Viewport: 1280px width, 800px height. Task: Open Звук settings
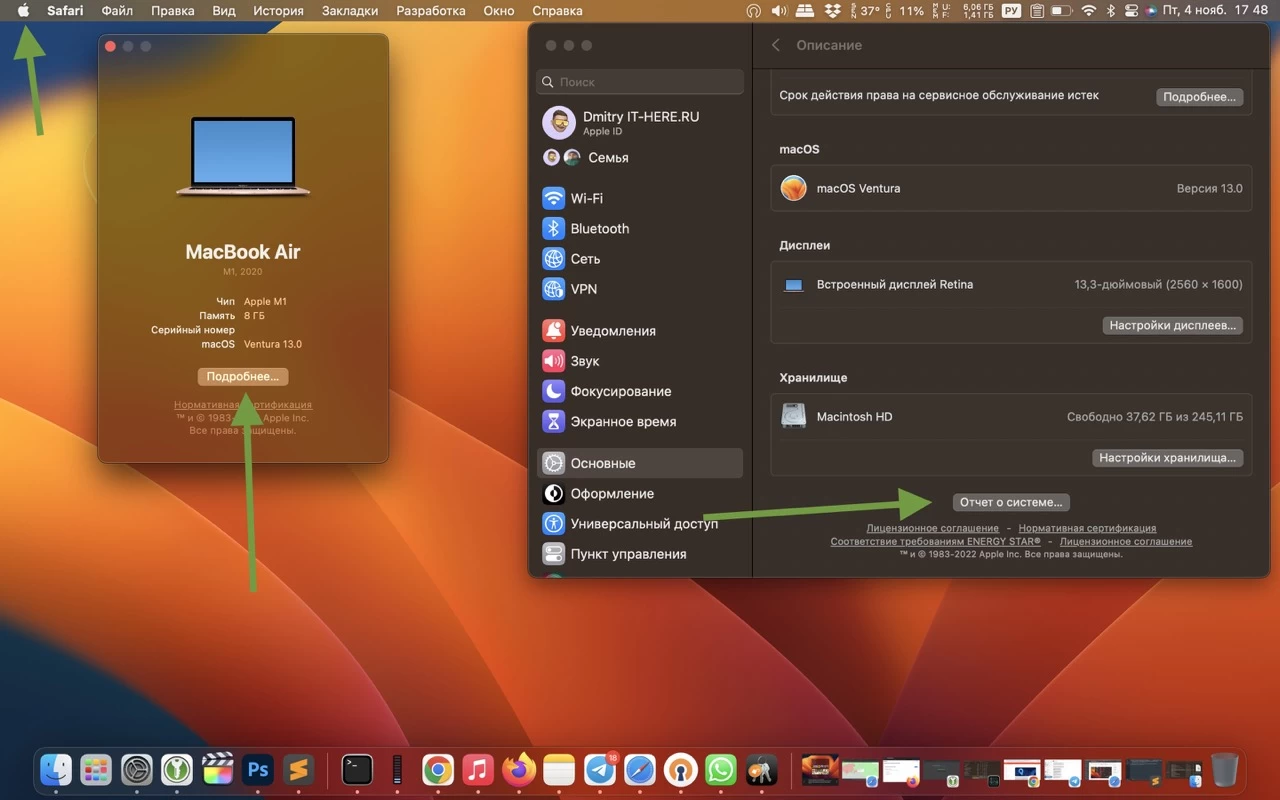point(585,361)
